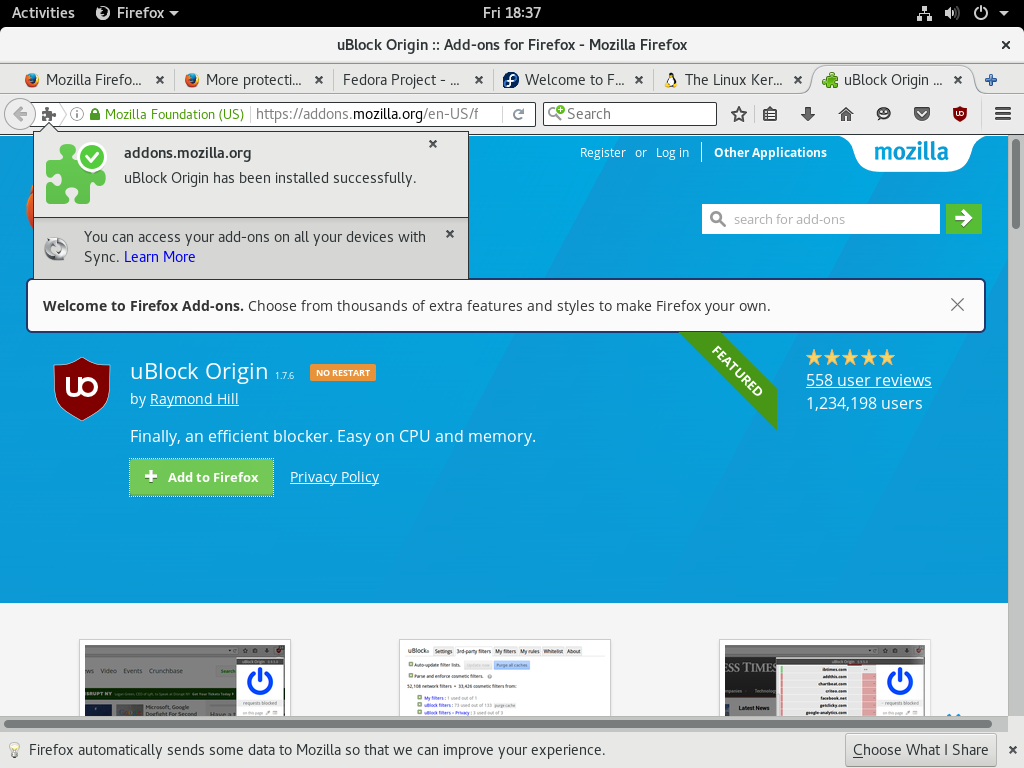The height and width of the screenshot is (768, 1024).
Task: Open the network status tray icon
Action: click(x=924, y=13)
